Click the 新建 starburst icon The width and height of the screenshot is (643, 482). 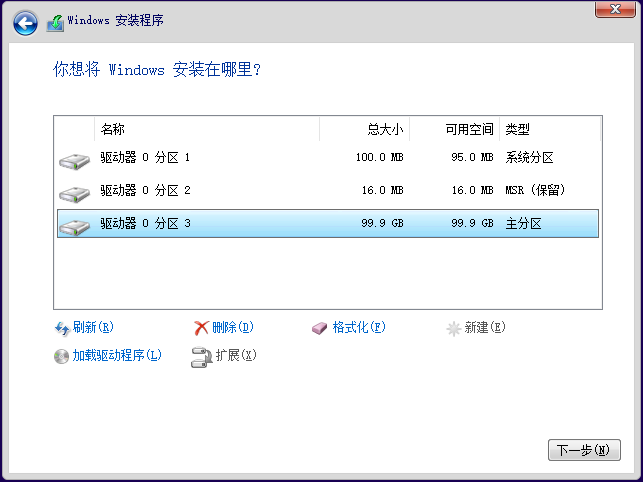tap(454, 329)
